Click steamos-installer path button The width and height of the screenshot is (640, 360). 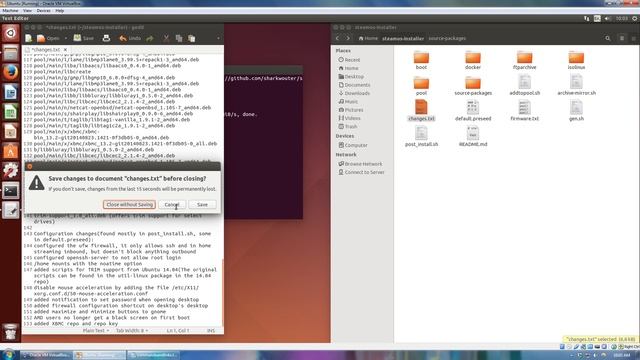[403, 38]
